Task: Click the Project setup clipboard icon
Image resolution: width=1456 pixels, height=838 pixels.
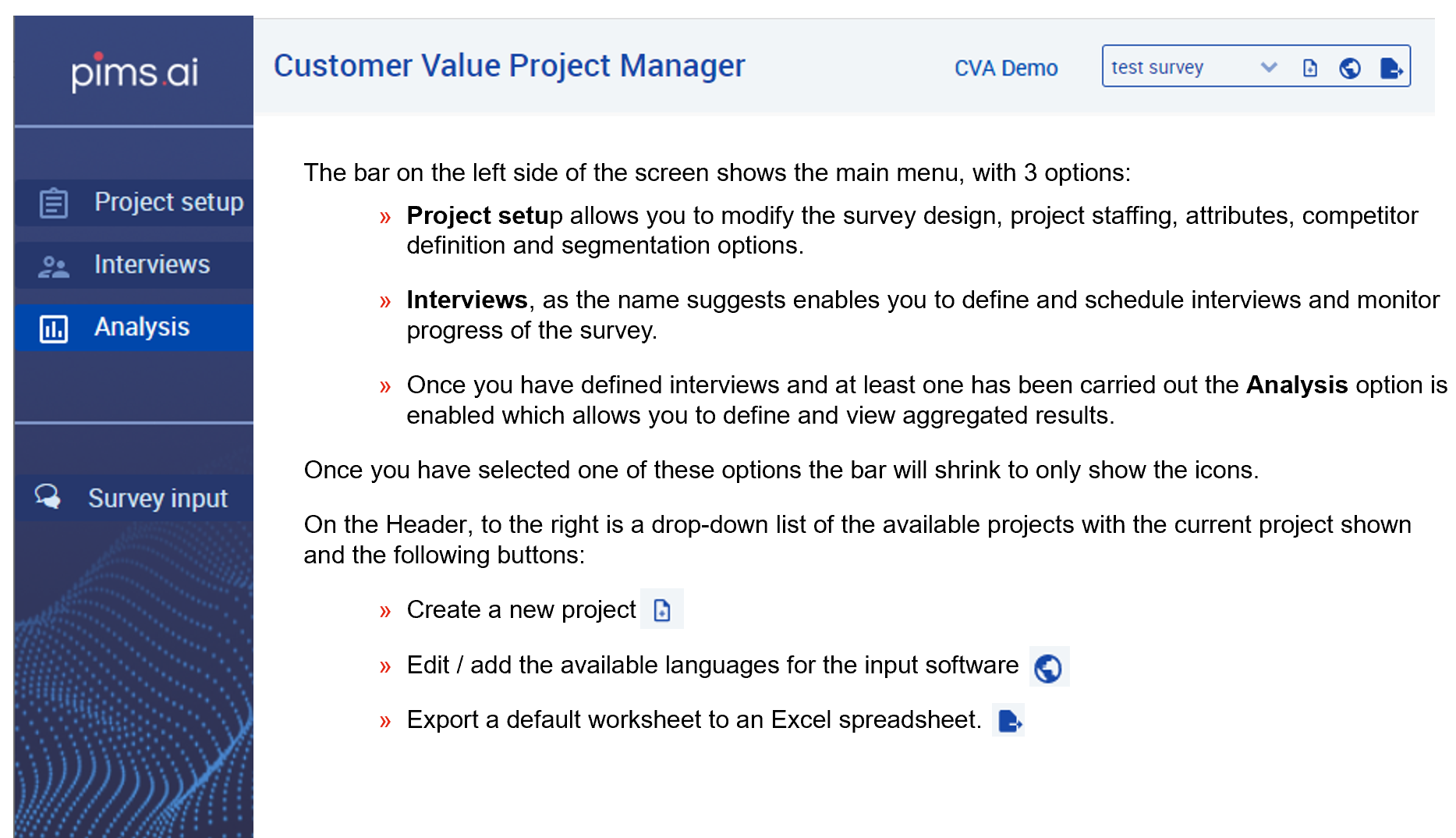Action: (54, 203)
